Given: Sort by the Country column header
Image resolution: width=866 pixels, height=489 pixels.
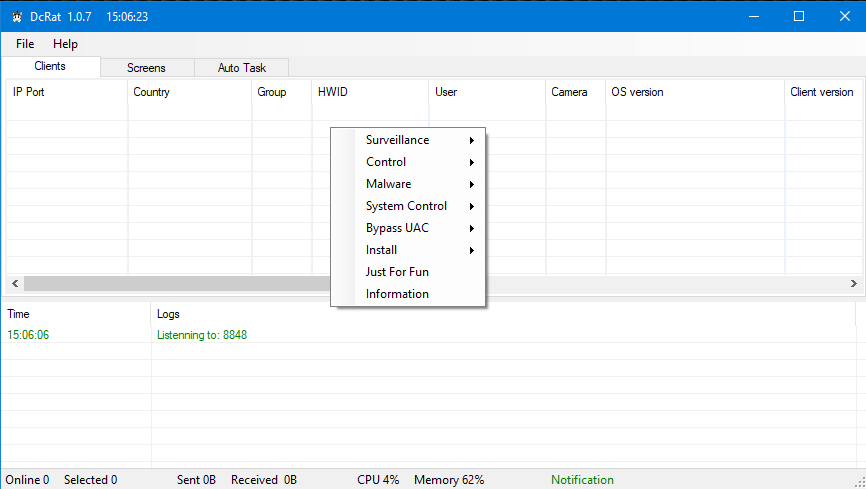Looking at the screenshot, I should tap(189, 92).
